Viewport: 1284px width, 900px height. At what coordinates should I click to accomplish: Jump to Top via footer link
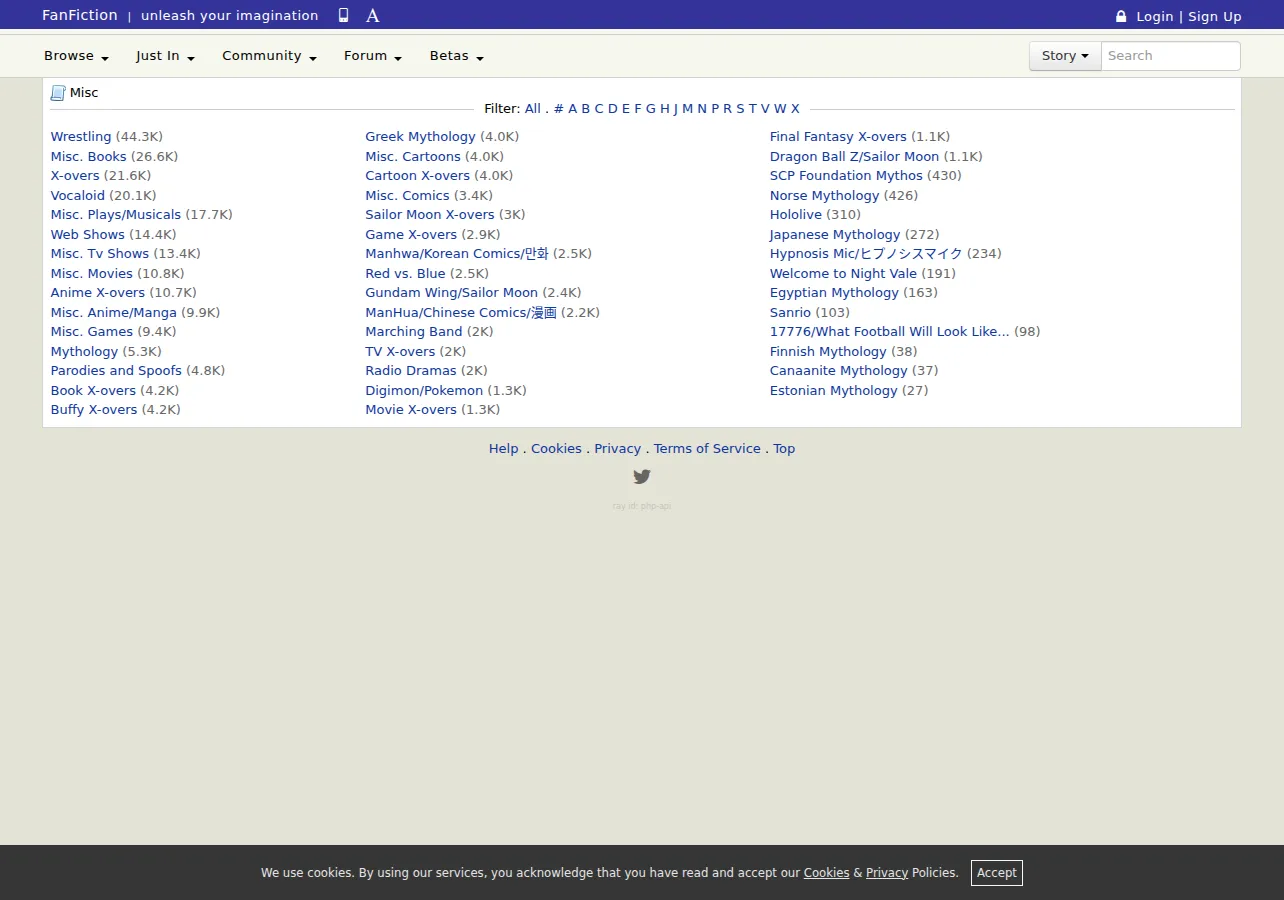tap(784, 449)
